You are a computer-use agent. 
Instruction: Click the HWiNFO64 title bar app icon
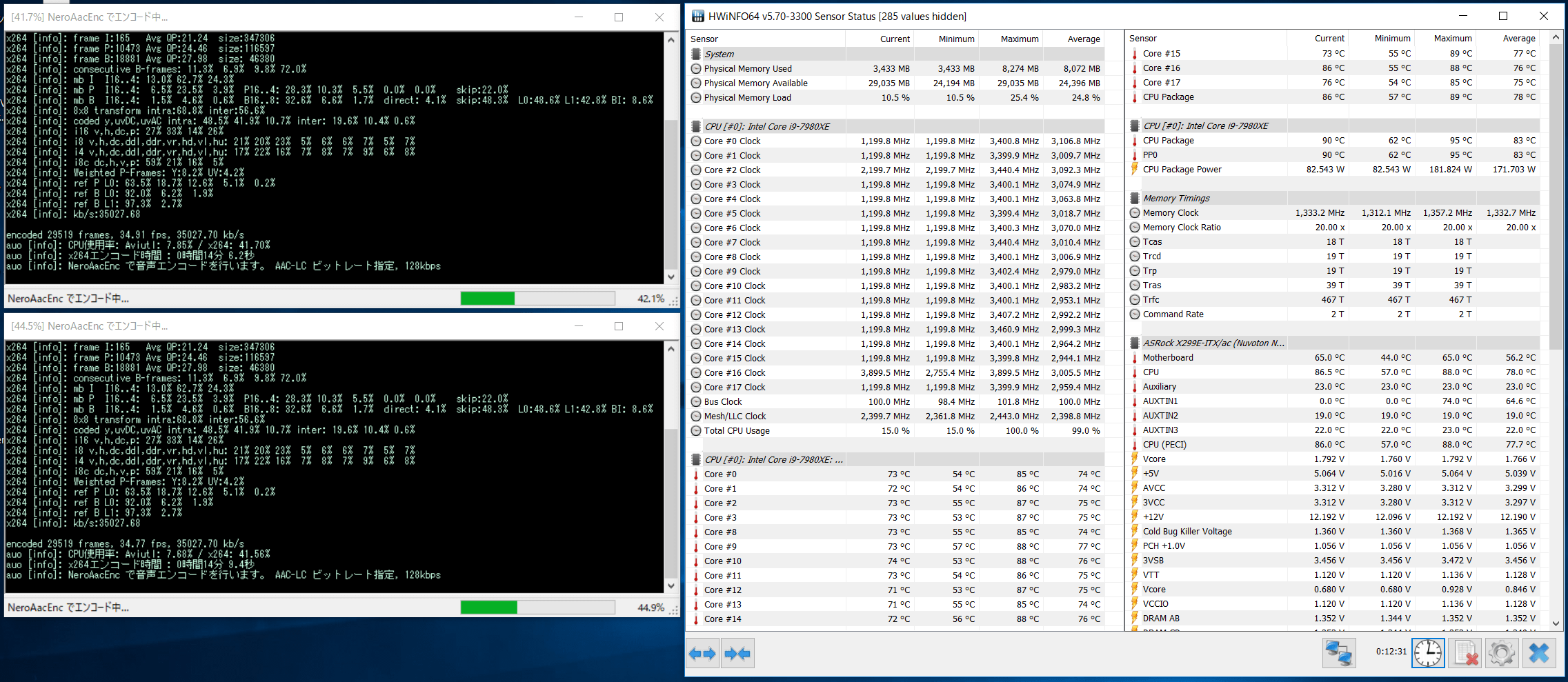(698, 16)
